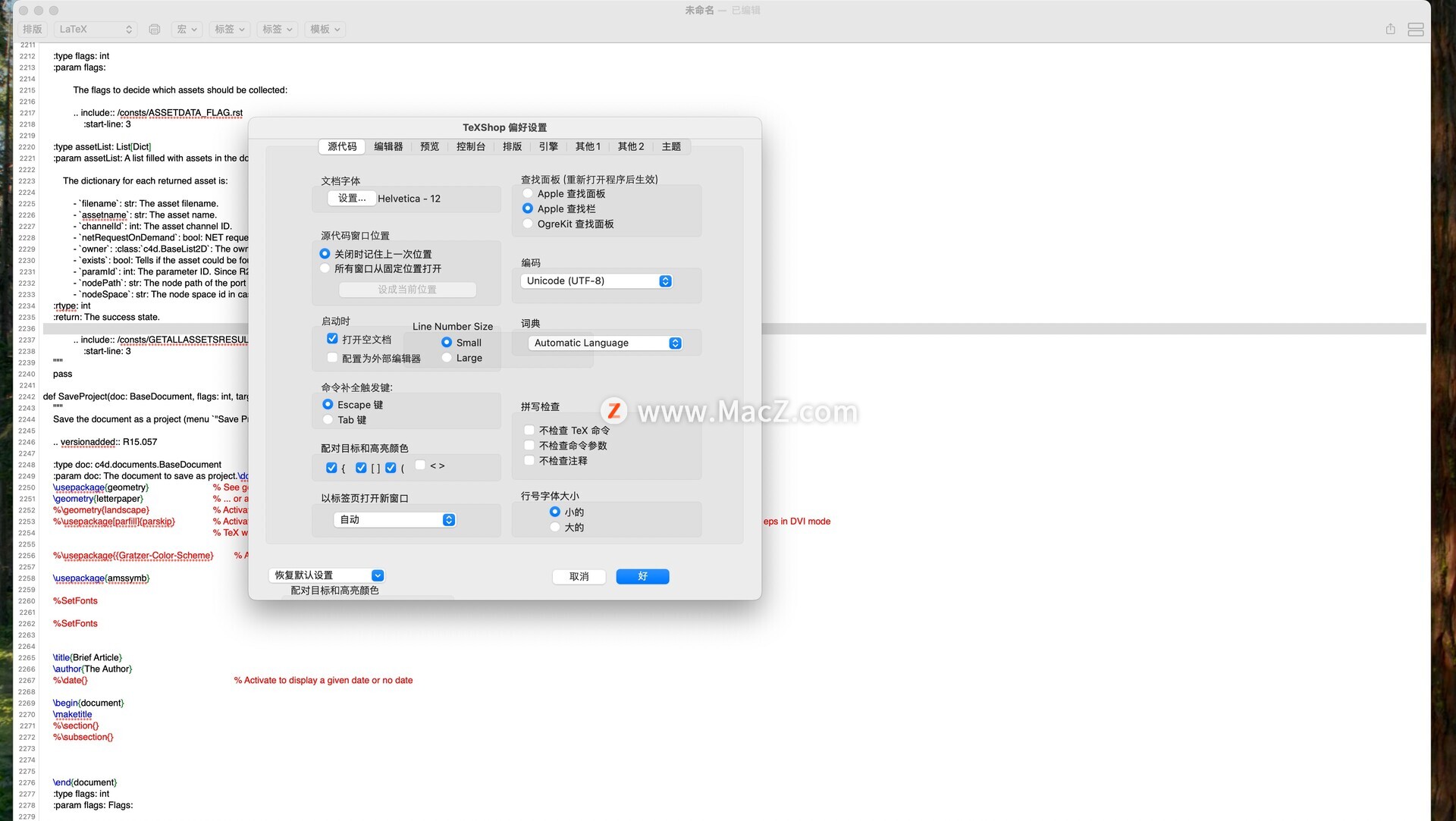
Task: Toggle the 配置为外部编辑器 checkbox
Action: click(332, 358)
